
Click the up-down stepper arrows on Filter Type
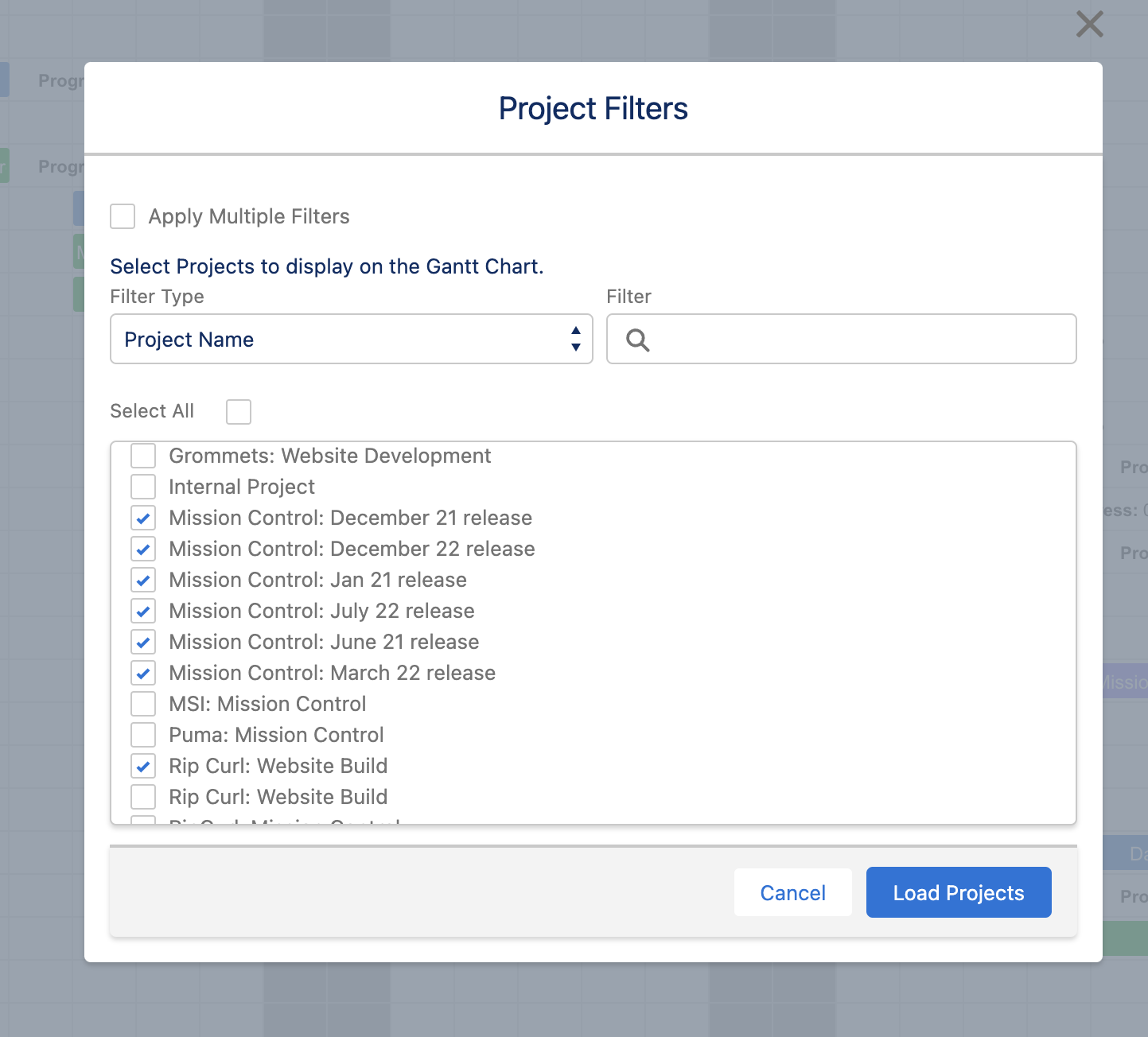click(575, 340)
